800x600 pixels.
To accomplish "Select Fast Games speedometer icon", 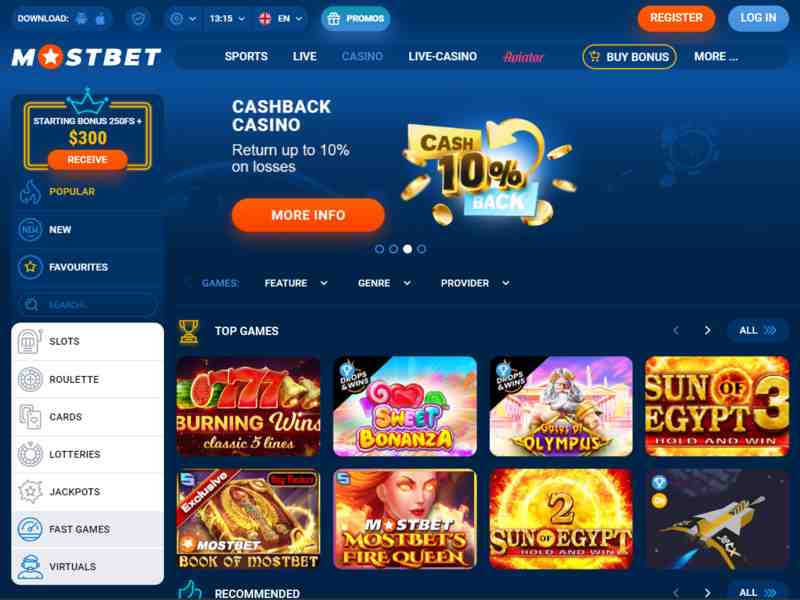I will pyautogui.click(x=30, y=529).
